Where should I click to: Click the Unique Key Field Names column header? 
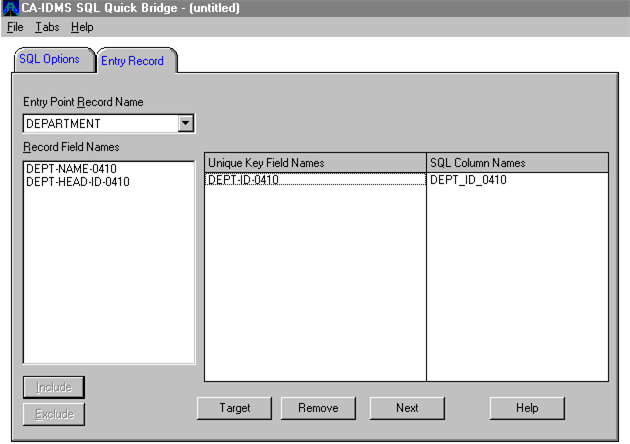click(315, 163)
